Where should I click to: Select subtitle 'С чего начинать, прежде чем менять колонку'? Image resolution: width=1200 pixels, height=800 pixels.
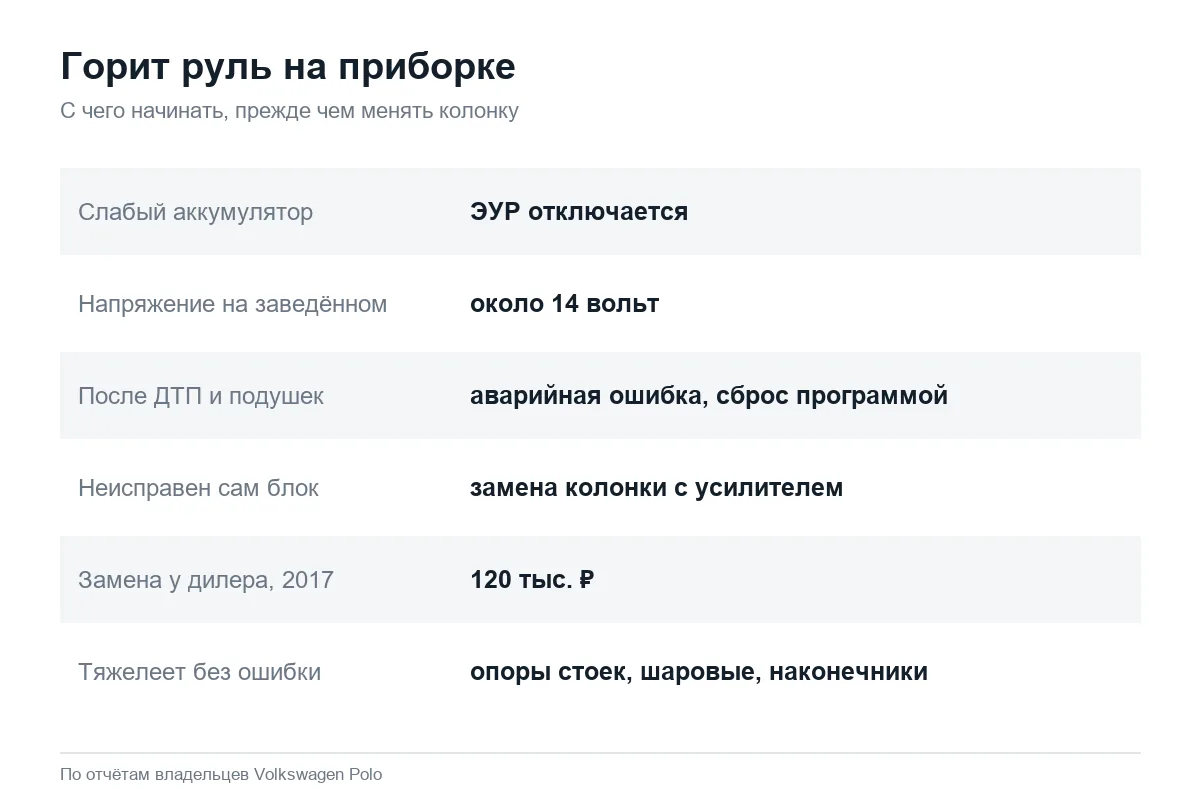coord(289,111)
